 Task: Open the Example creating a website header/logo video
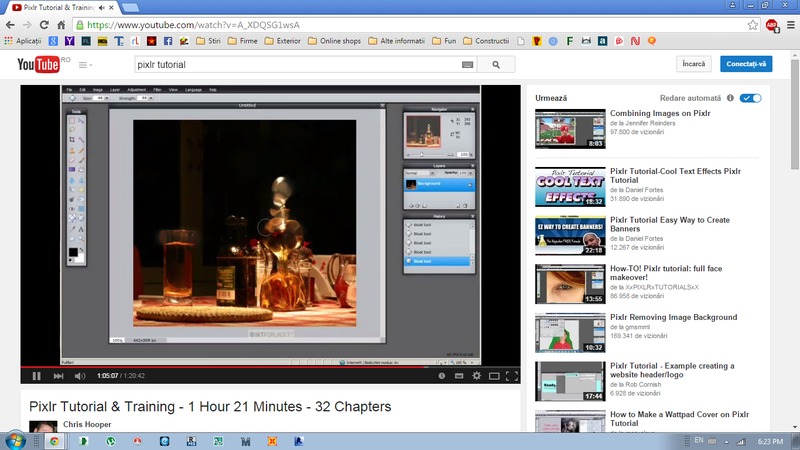pyautogui.click(x=672, y=370)
